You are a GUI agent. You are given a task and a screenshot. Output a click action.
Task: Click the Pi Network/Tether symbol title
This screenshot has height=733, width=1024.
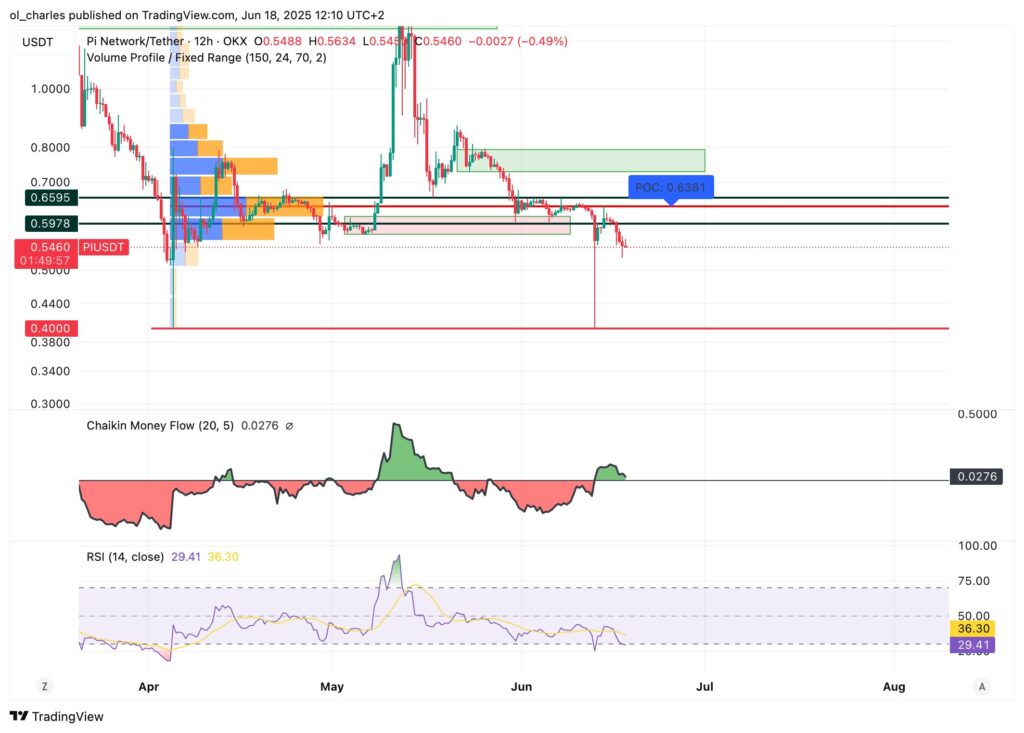pyautogui.click(x=135, y=41)
